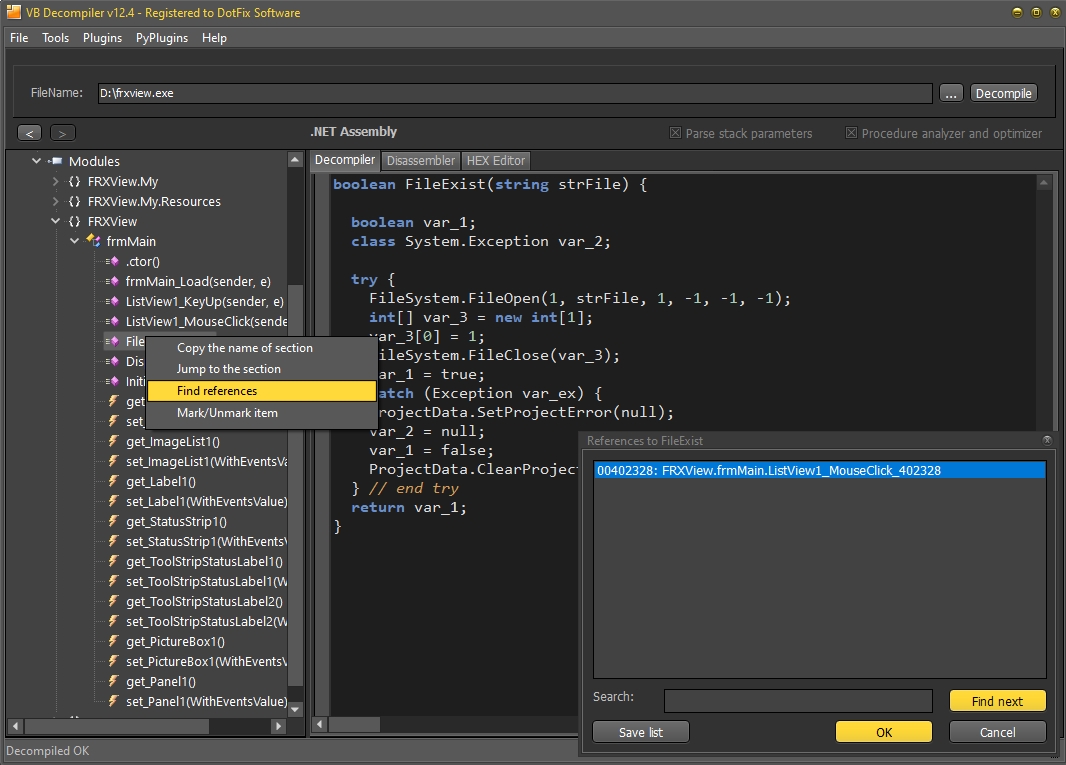The width and height of the screenshot is (1066, 765).
Task: Click the ListView1_KeyUp method icon
Action: [x=113, y=301]
